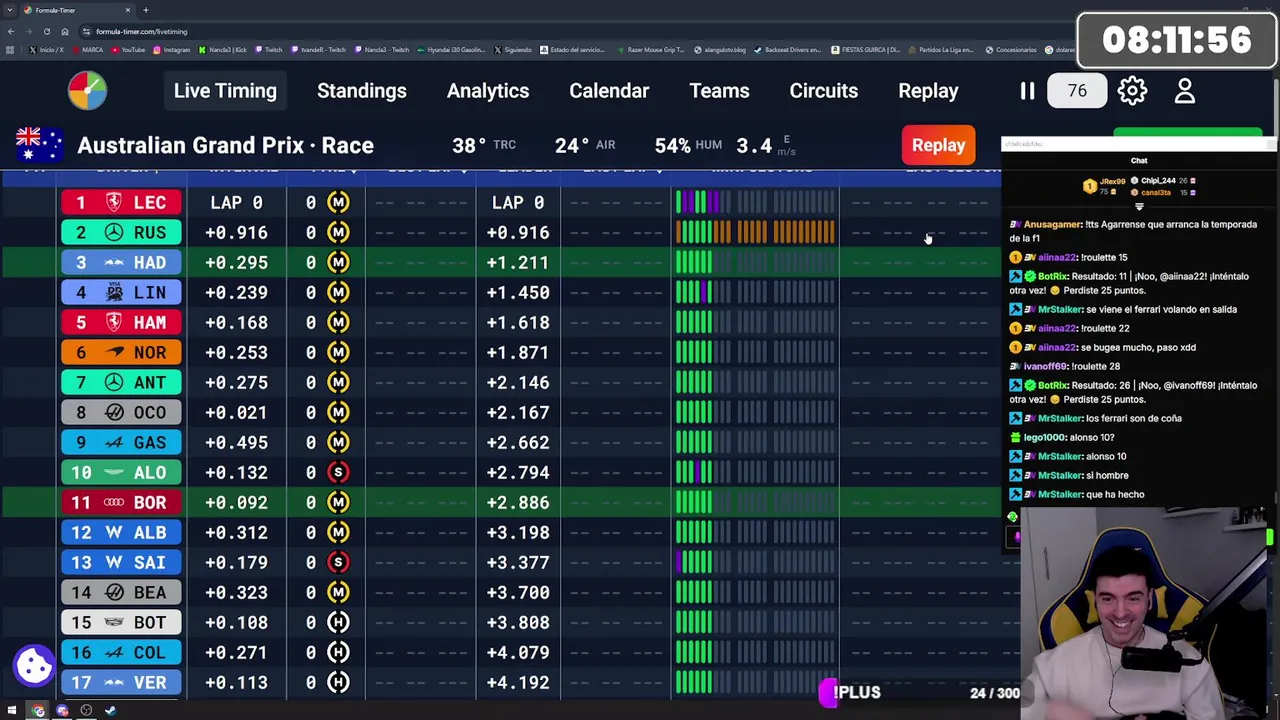Click the browser address bar URL
The width and height of the screenshot is (1280, 720).
pos(141,31)
